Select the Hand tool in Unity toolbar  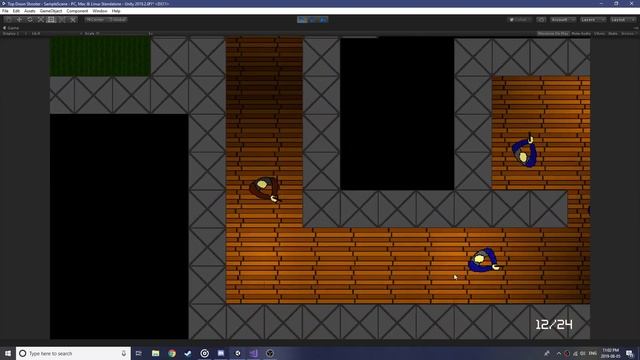pyautogui.click(x=9, y=20)
